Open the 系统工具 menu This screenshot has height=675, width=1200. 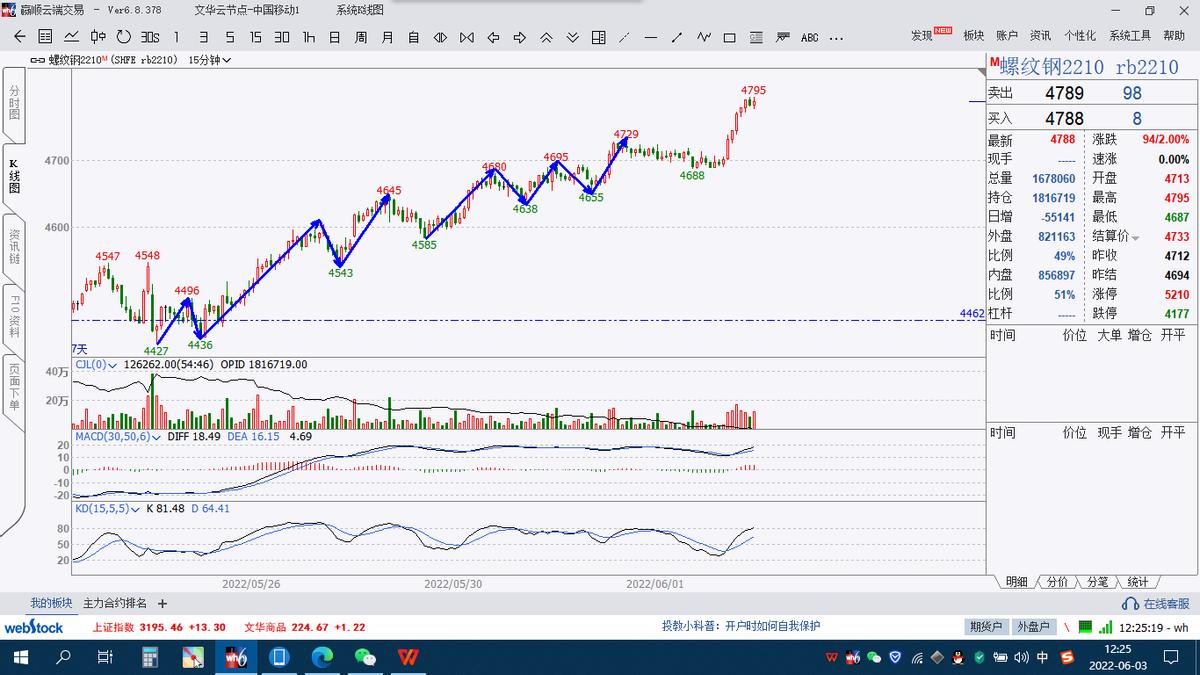coord(1130,35)
